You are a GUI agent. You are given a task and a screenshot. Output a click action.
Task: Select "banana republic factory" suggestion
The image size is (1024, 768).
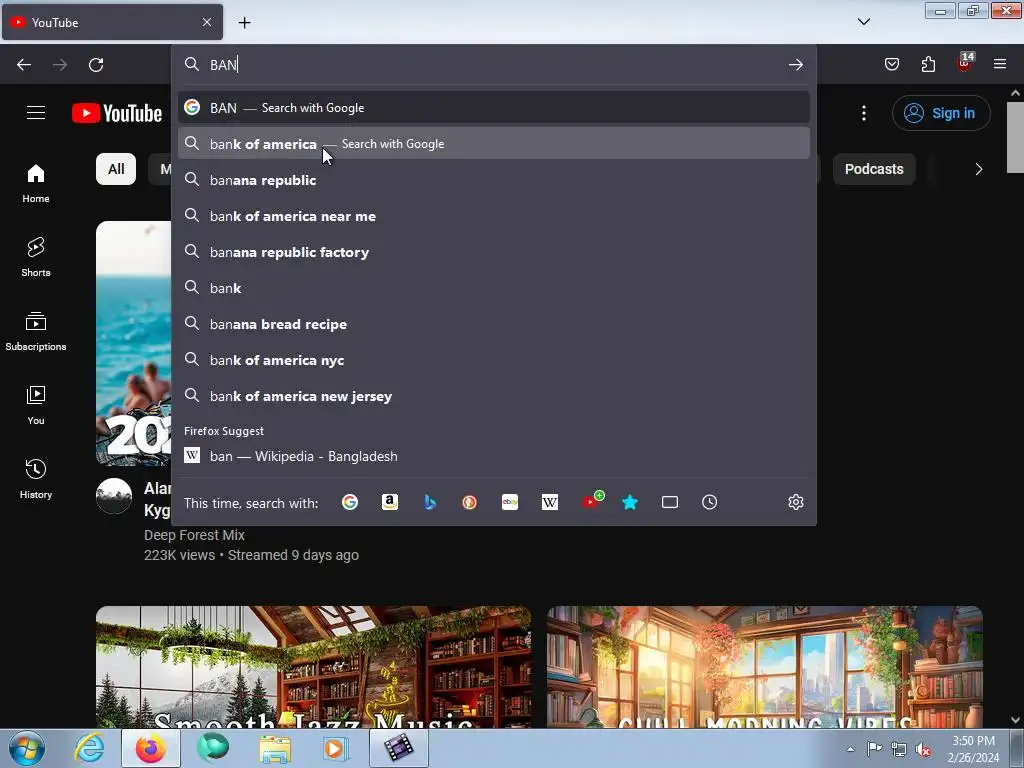[x=494, y=252]
